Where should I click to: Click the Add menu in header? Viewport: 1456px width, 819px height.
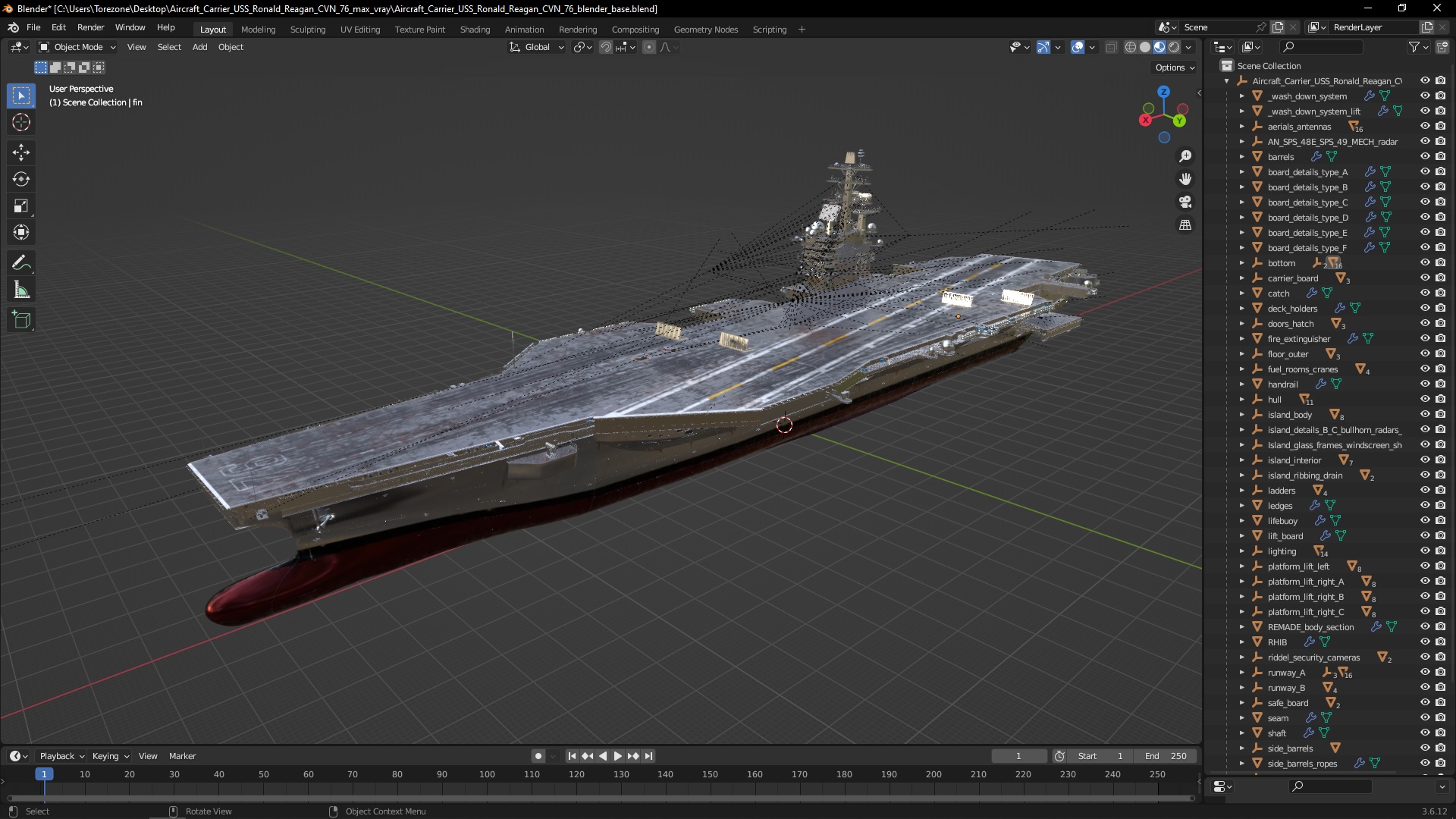(x=200, y=47)
